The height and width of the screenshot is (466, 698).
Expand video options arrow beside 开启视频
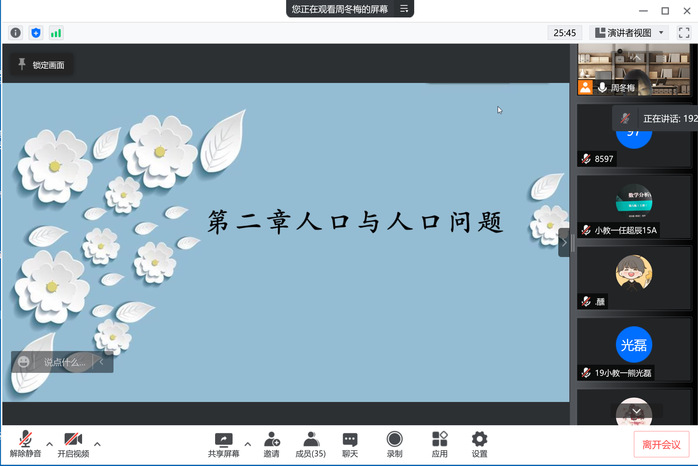(x=97, y=443)
